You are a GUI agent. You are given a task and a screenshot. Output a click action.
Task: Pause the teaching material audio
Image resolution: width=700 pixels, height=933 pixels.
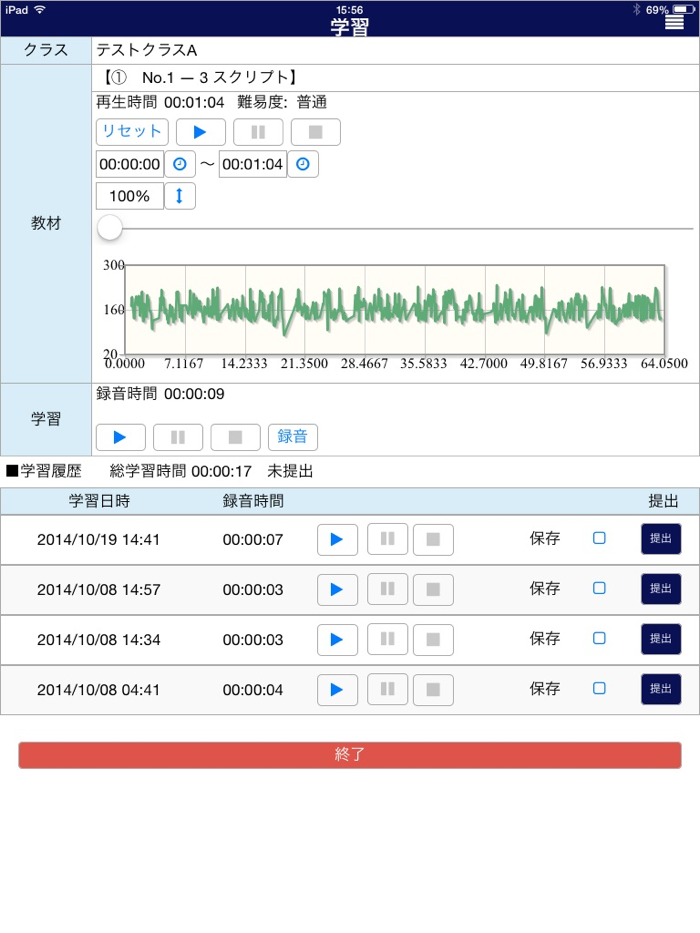coord(258,132)
